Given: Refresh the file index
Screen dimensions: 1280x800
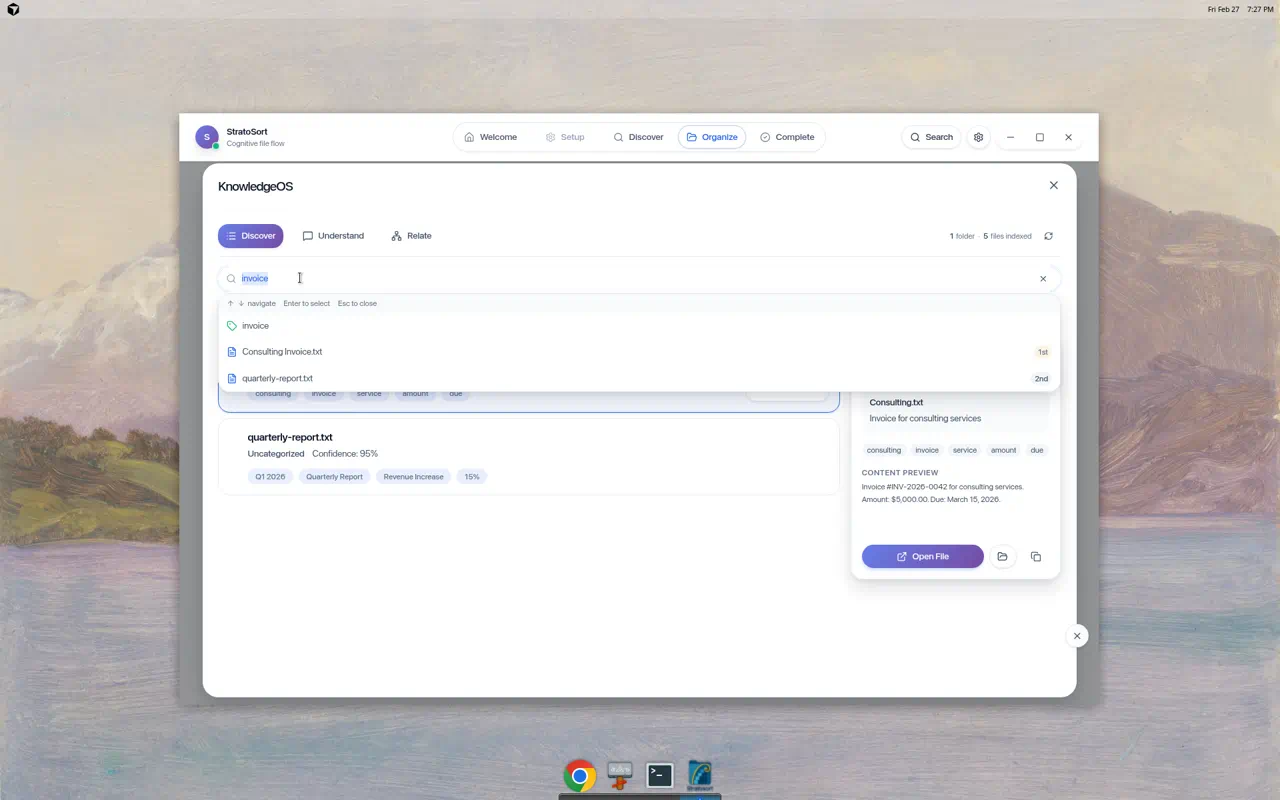Looking at the screenshot, I should (x=1048, y=236).
